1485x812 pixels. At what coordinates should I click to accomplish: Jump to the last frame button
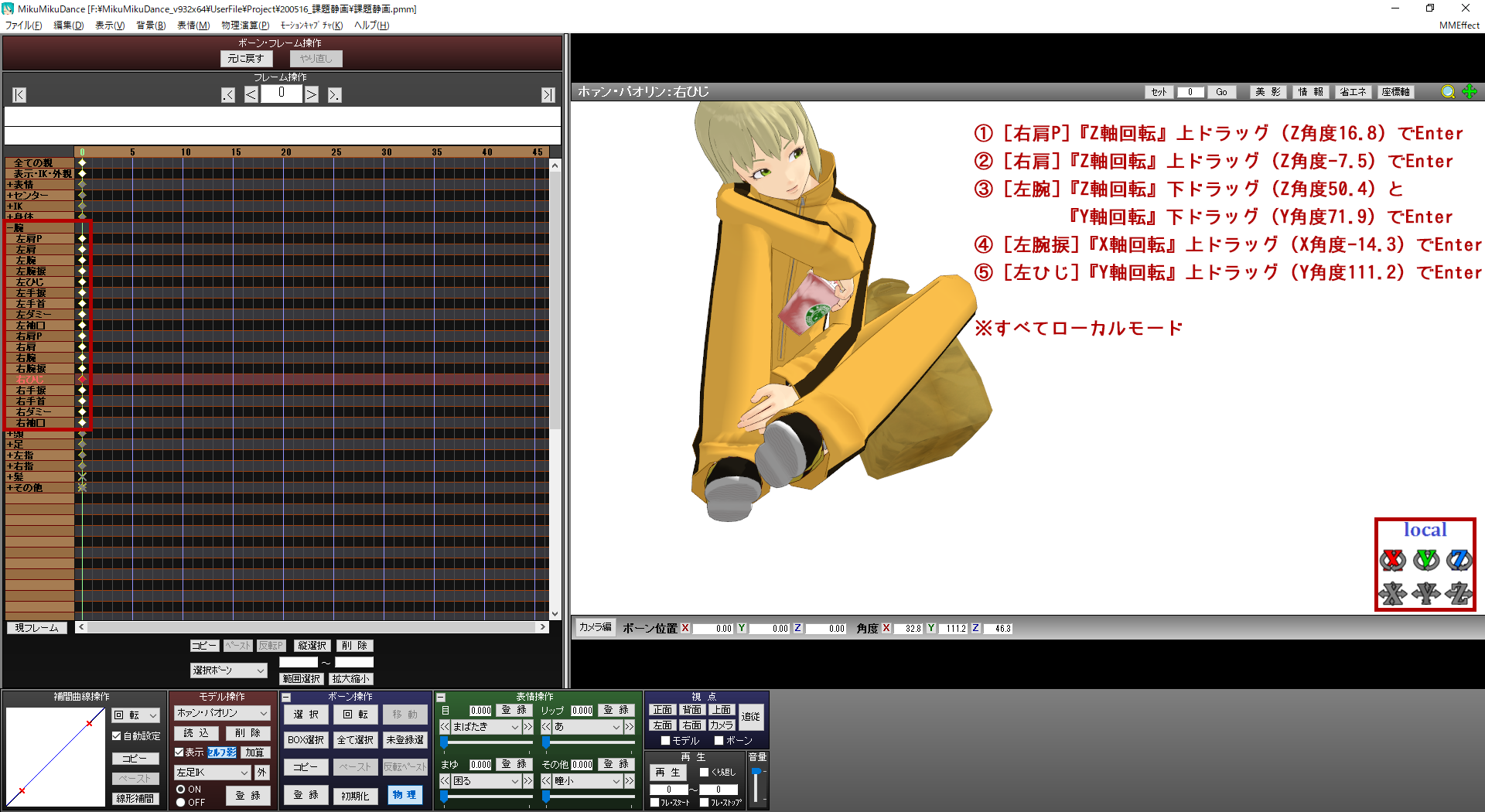pyautogui.click(x=548, y=95)
